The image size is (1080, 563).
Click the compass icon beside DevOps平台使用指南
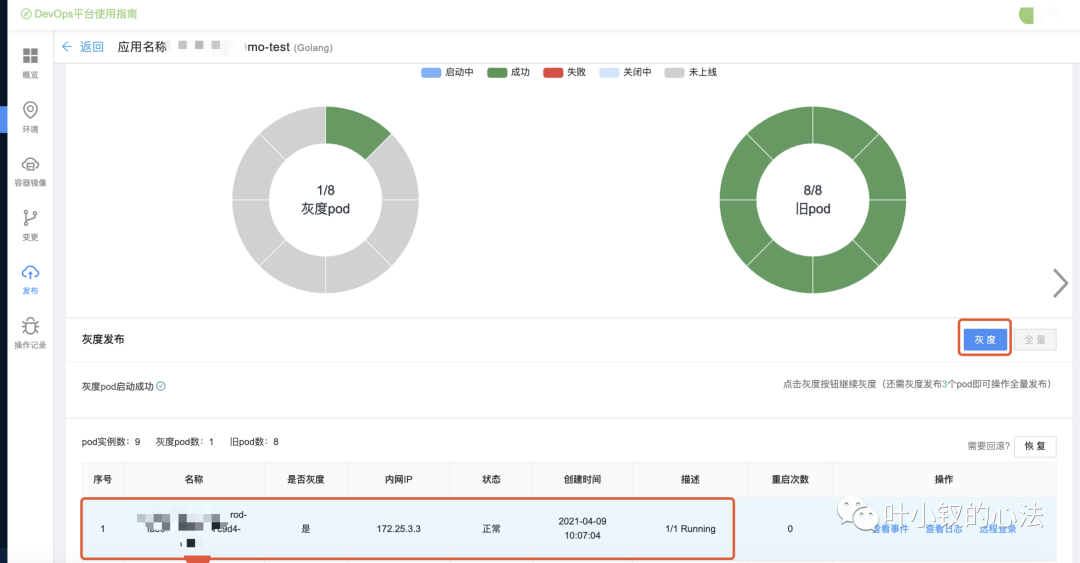pos(26,14)
